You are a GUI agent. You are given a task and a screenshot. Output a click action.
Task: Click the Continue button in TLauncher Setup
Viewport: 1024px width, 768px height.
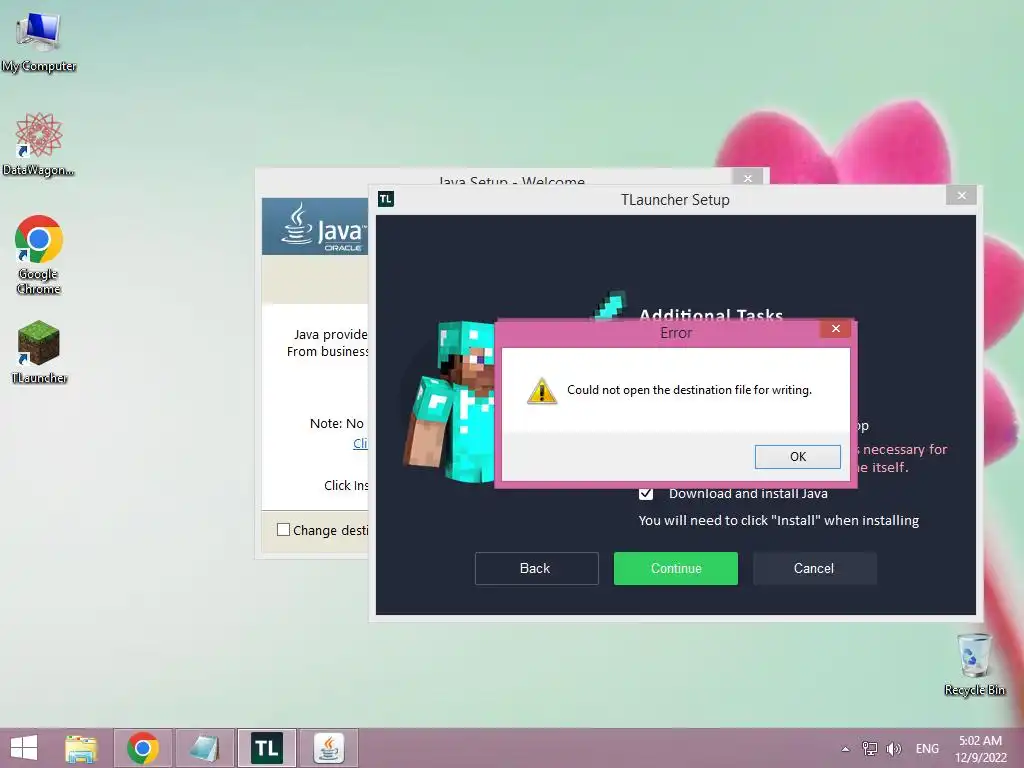point(676,568)
